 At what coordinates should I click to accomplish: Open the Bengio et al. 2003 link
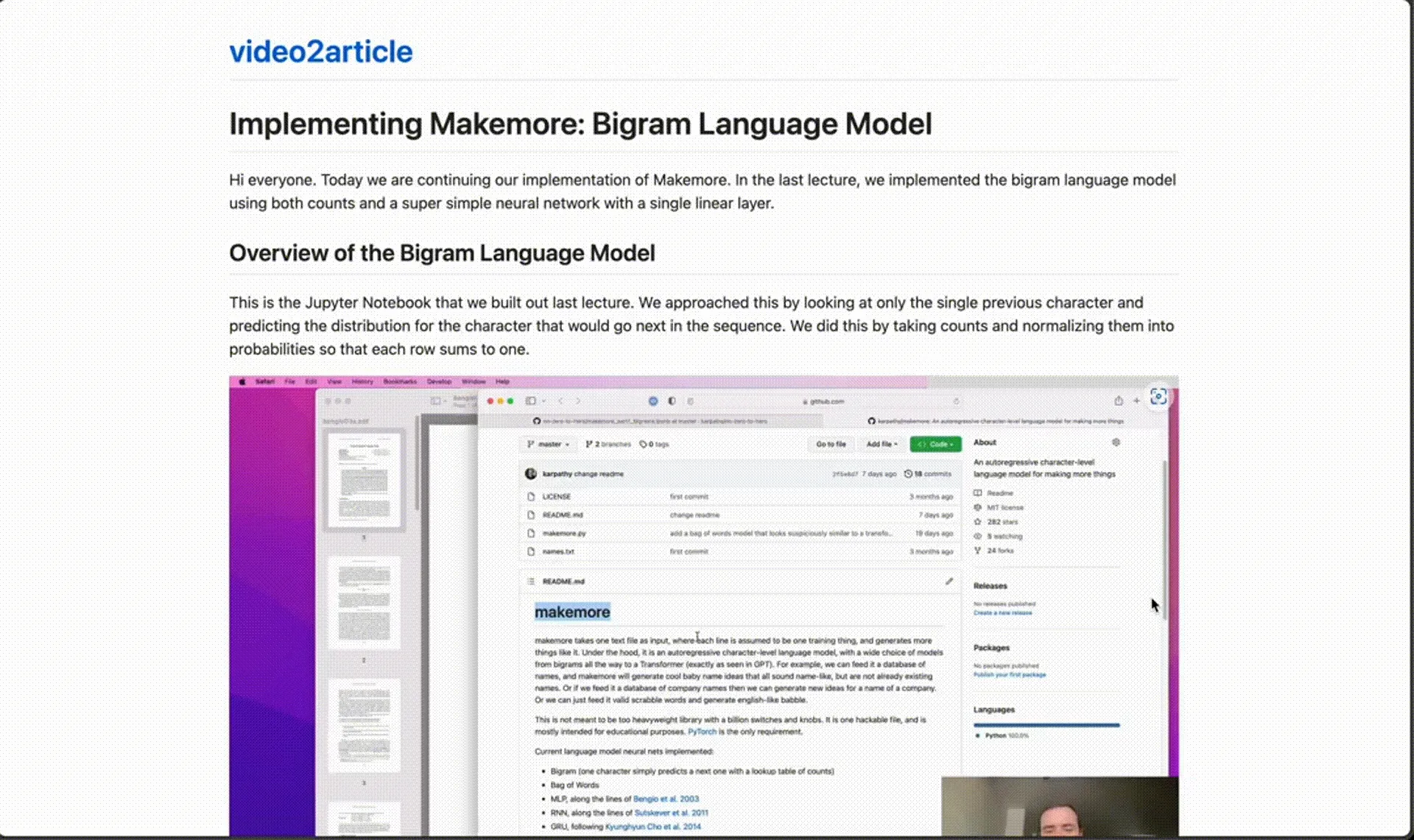666,799
